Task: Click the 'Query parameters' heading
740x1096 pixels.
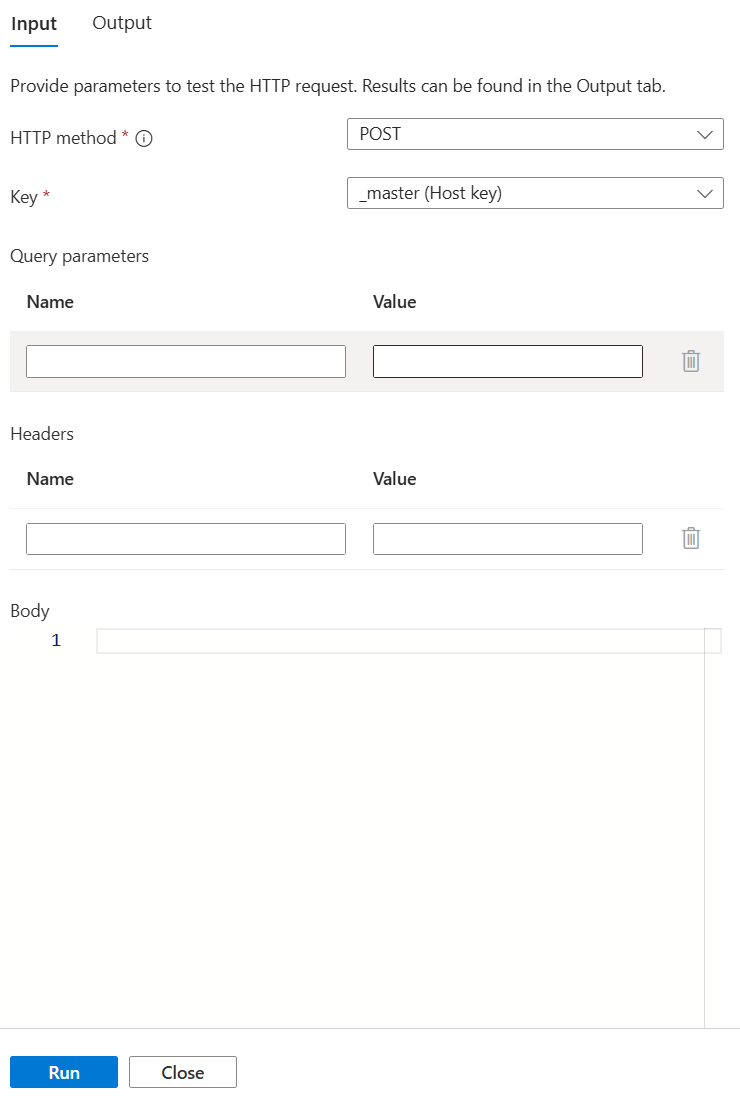Action: (x=80, y=257)
